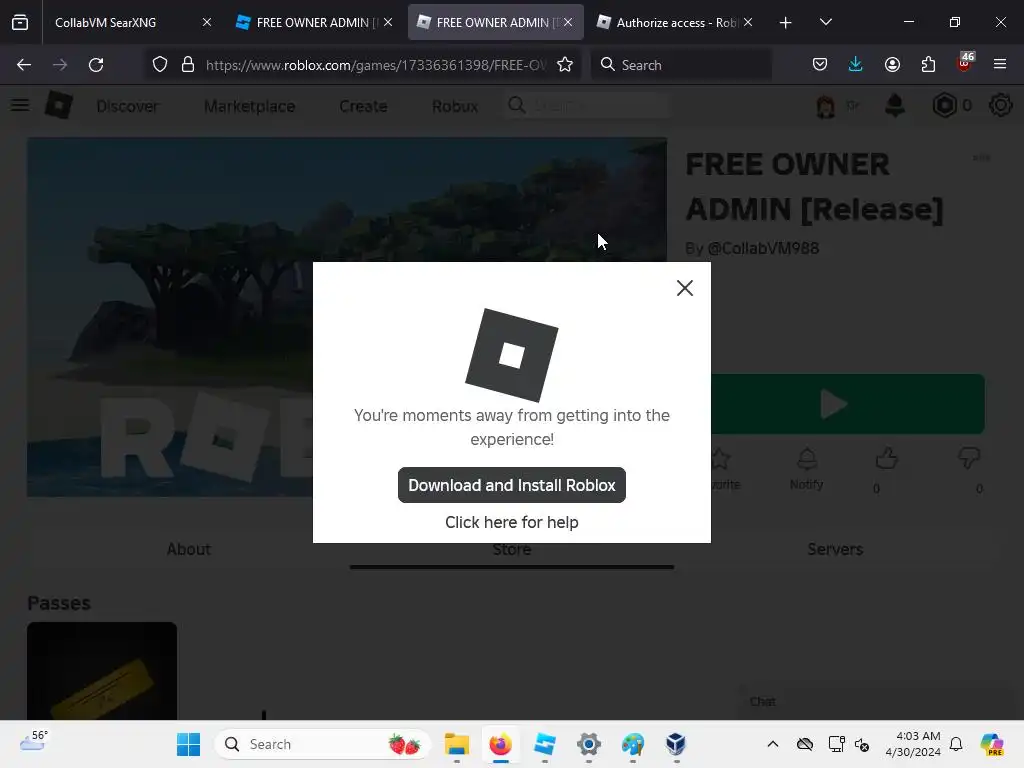The image size is (1024, 768).
Task: Reload the current Roblox page
Action: pyautogui.click(x=96, y=65)
